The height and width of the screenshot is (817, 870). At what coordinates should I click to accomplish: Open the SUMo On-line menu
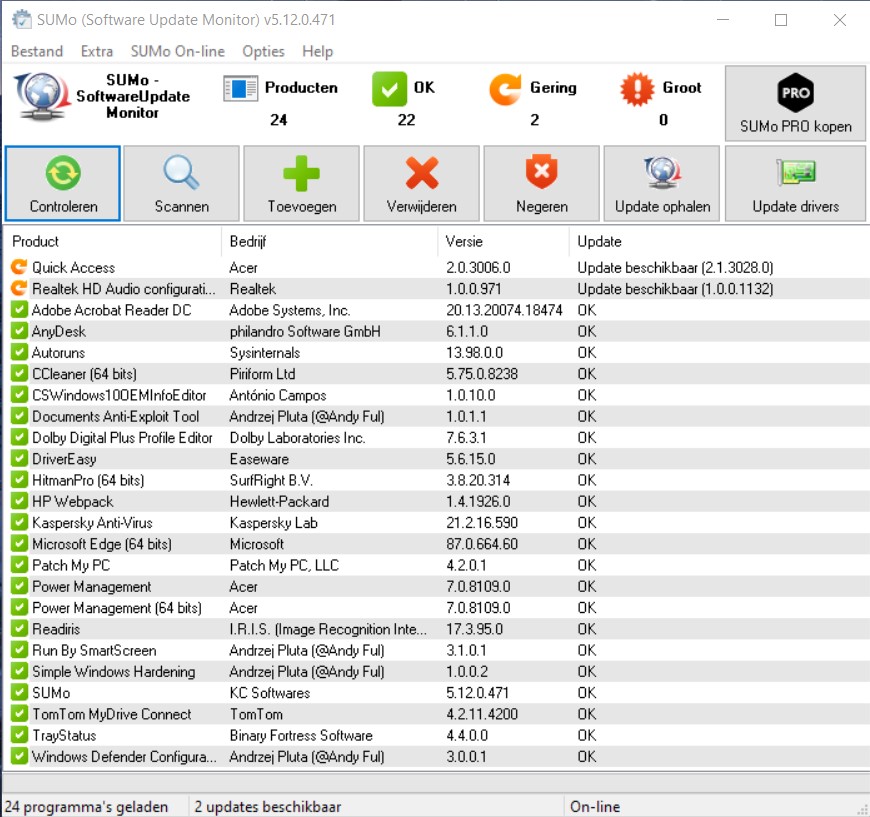tap(178, 51)
